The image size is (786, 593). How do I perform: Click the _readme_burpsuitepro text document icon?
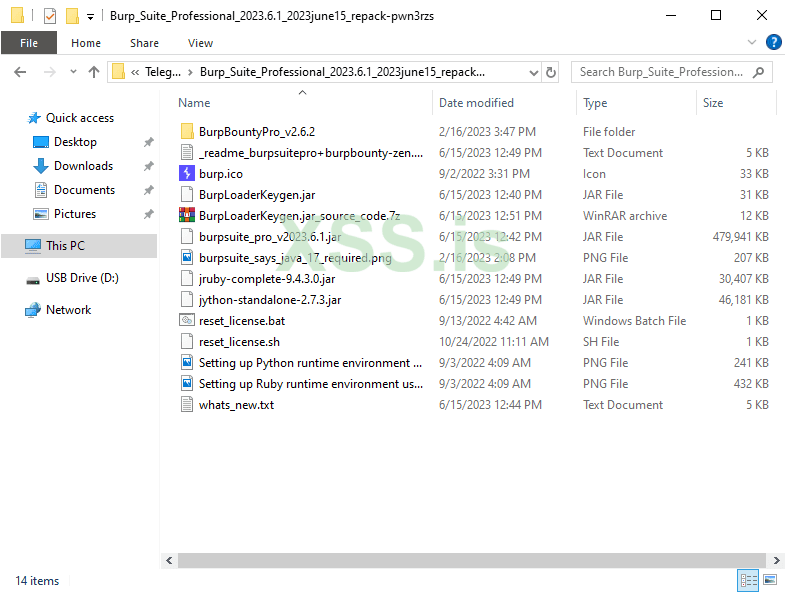(x=186, y=152)
